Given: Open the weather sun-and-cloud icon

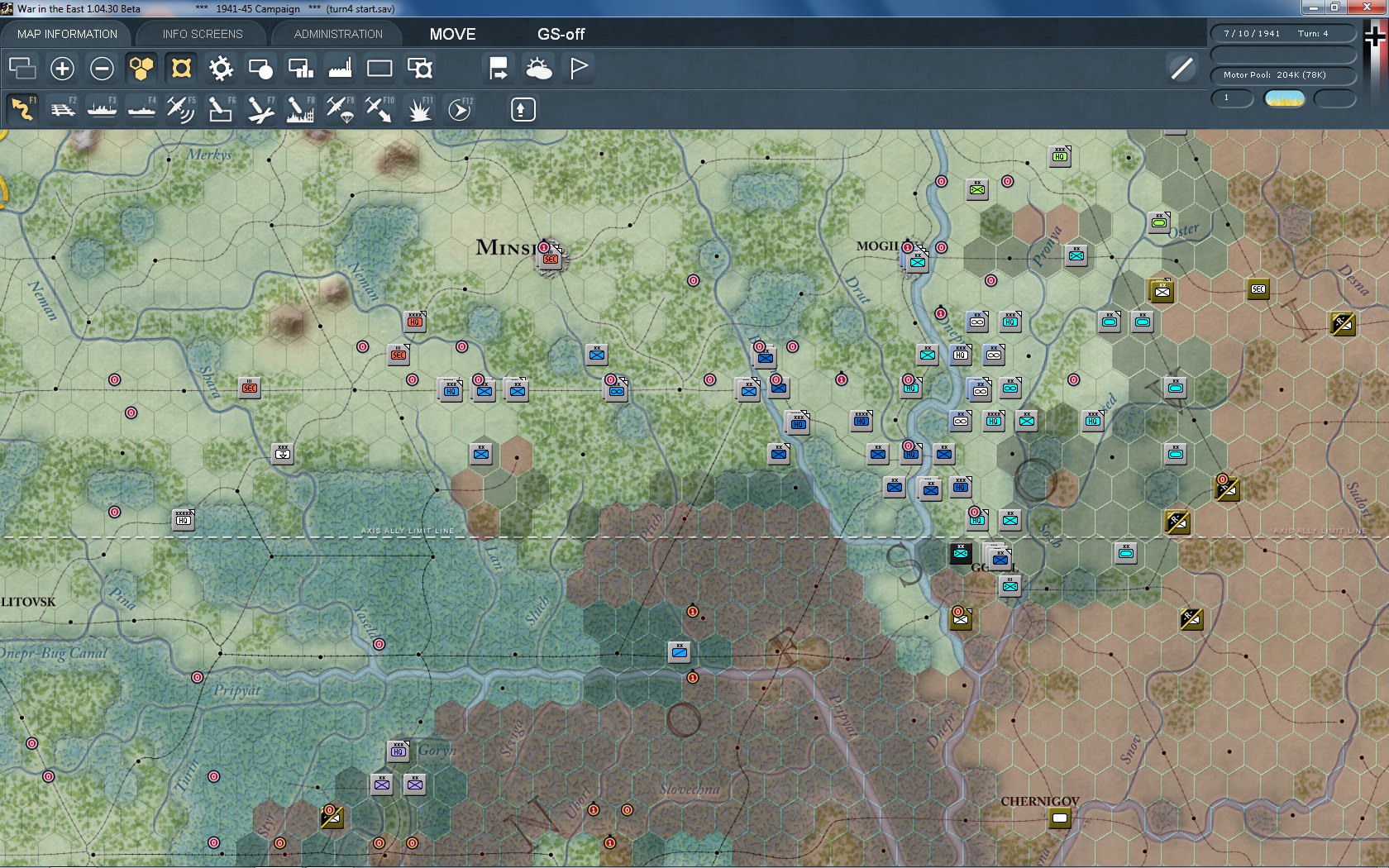Looking at the screenshot, I should (538, 68).
